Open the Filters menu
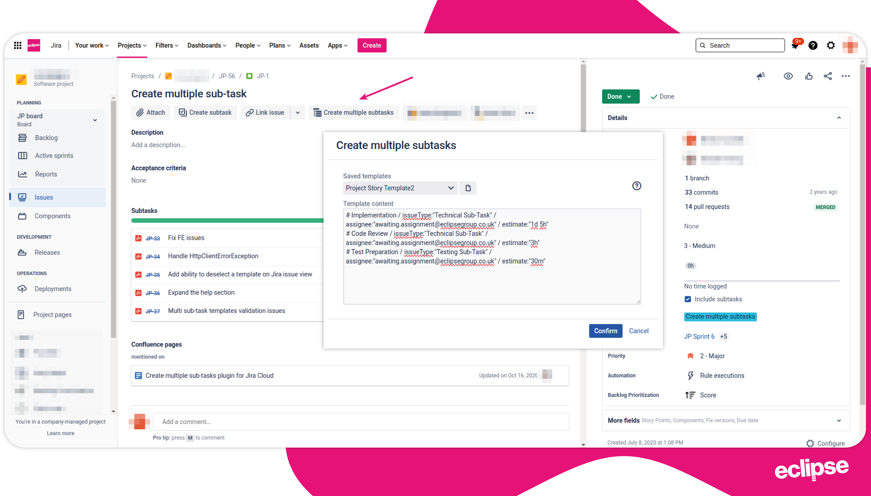Viewport: 871px width, 496px height. 167,46
